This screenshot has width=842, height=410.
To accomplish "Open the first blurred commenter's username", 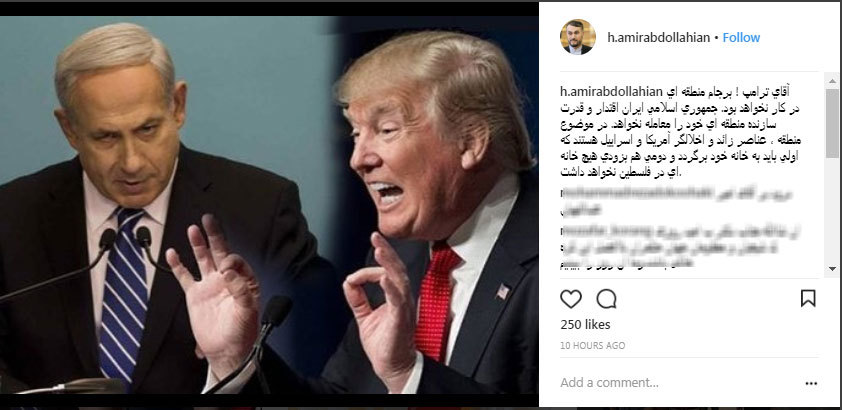I will click(x=624, y=192).
